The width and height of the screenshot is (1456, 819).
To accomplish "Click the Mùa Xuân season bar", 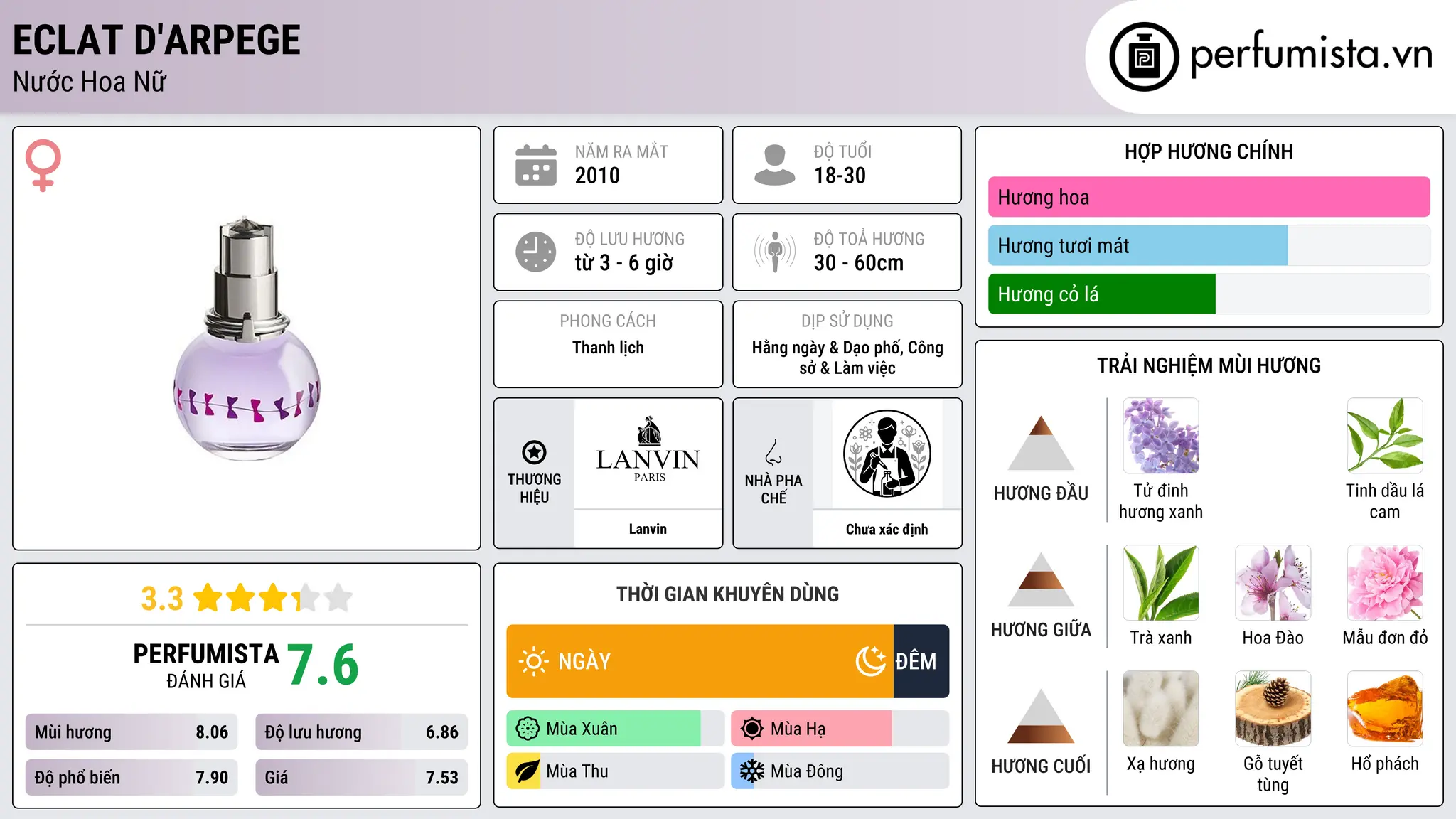I will 615,729.
